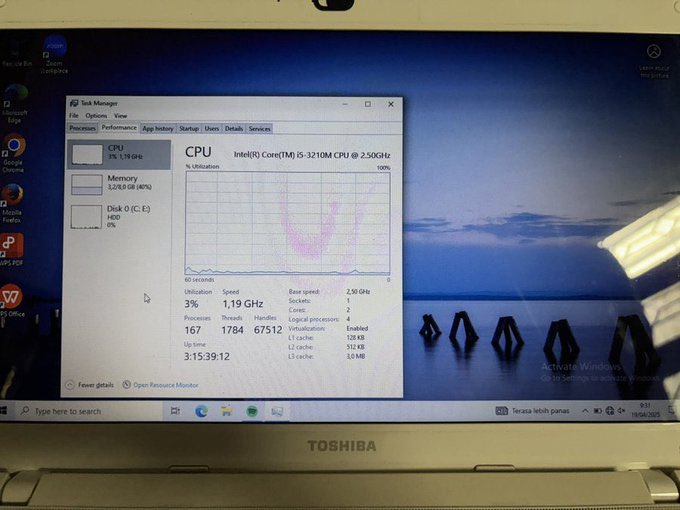Open Zoom Workplace desktop icon
680x510 pixels.
pyautogui.click(x=55, y=55)
